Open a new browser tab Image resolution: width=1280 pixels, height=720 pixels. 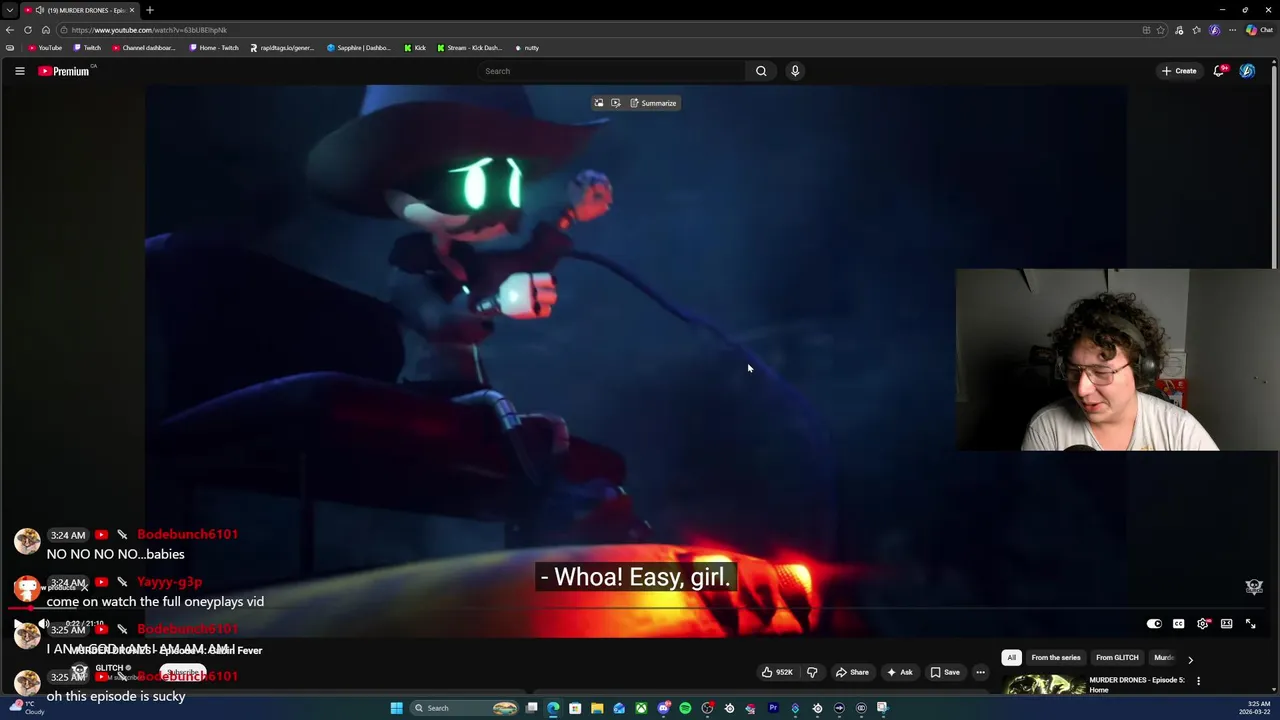tap(150, 10)
